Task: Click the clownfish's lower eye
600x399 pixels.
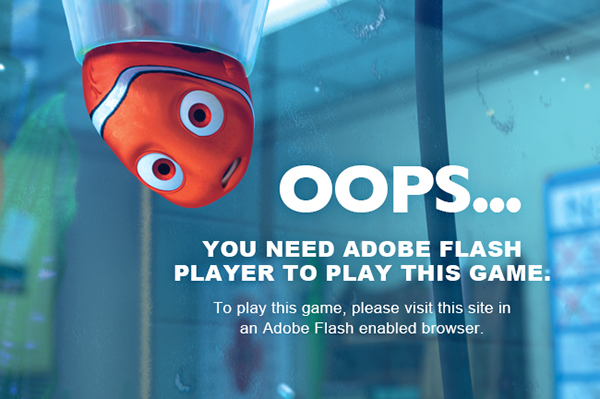Action: click(x=160, y=171)
